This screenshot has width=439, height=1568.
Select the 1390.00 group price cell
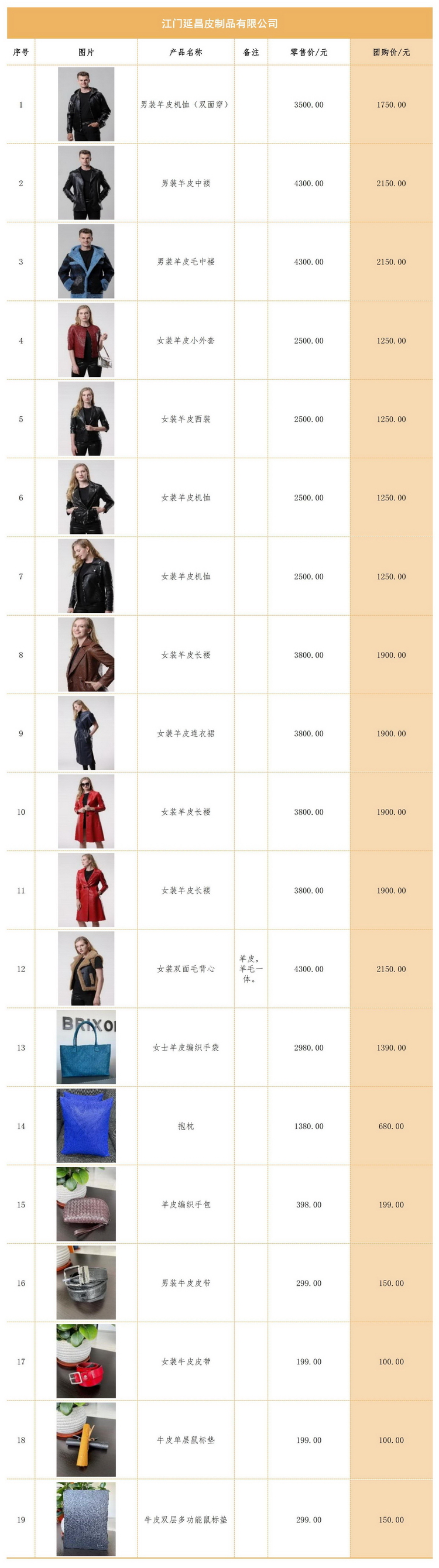391,1048
